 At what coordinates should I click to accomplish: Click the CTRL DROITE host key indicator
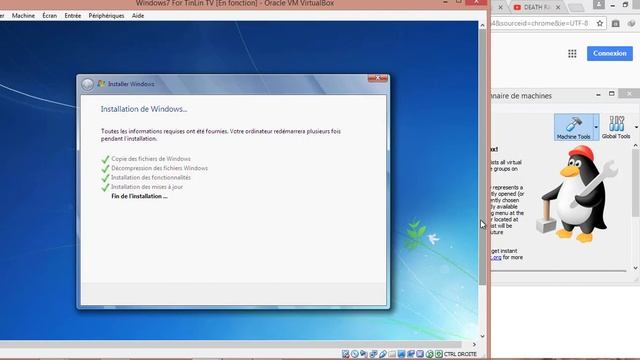[460, 354]
